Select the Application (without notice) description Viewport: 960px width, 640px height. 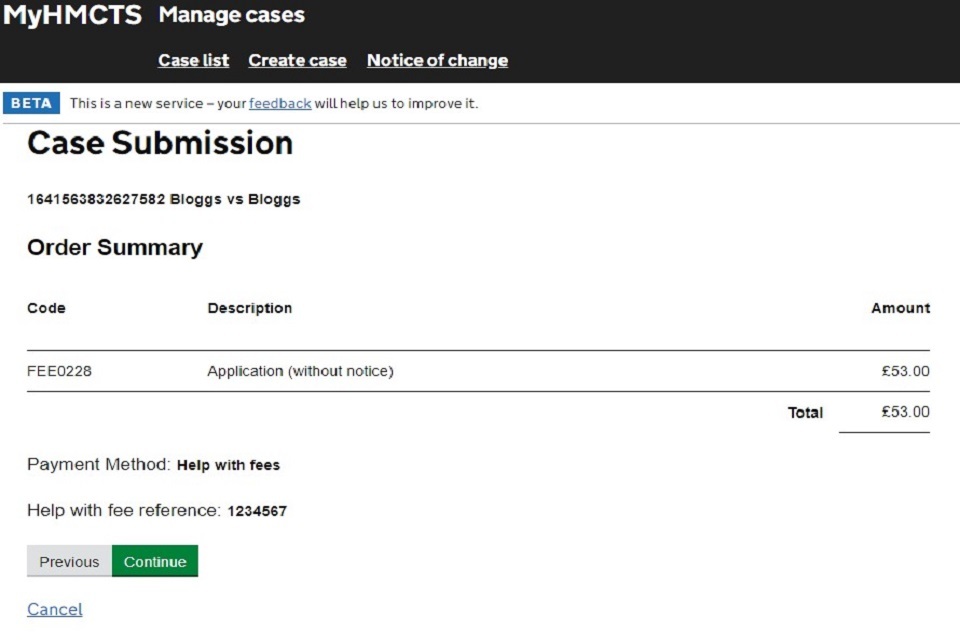(300, 372)
